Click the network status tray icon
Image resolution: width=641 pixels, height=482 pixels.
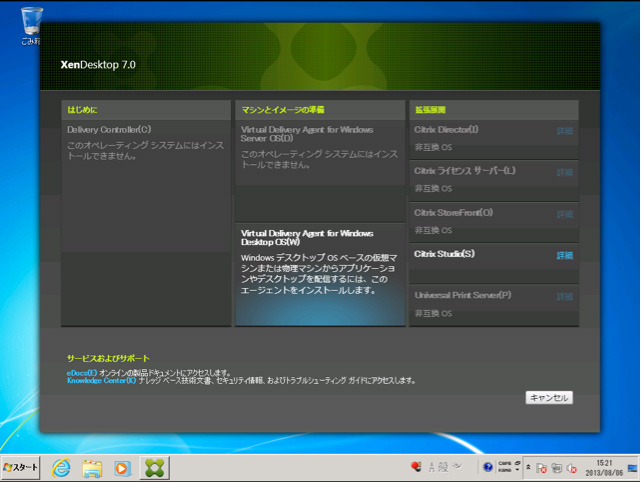556,468
